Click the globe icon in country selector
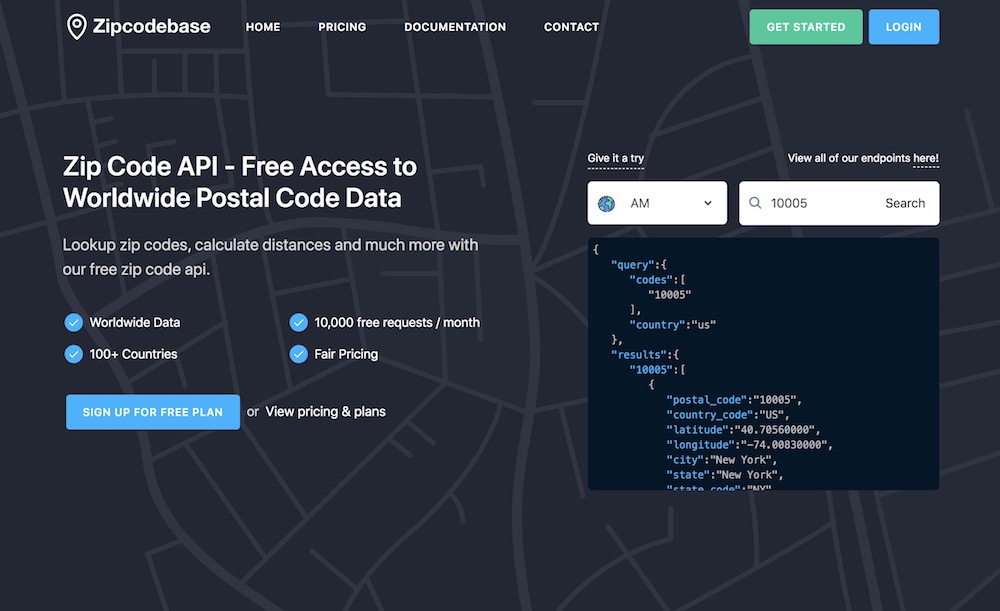 [x=607, y=203]
